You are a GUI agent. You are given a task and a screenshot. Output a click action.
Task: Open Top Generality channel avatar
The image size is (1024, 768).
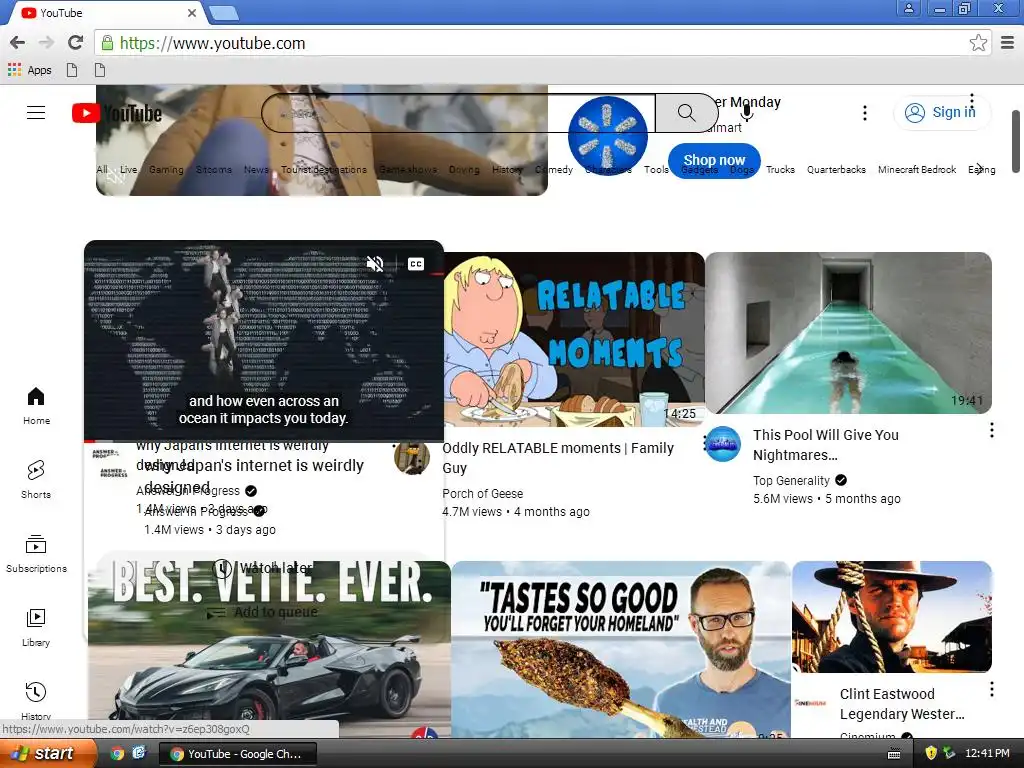click(x=723, y=444)
